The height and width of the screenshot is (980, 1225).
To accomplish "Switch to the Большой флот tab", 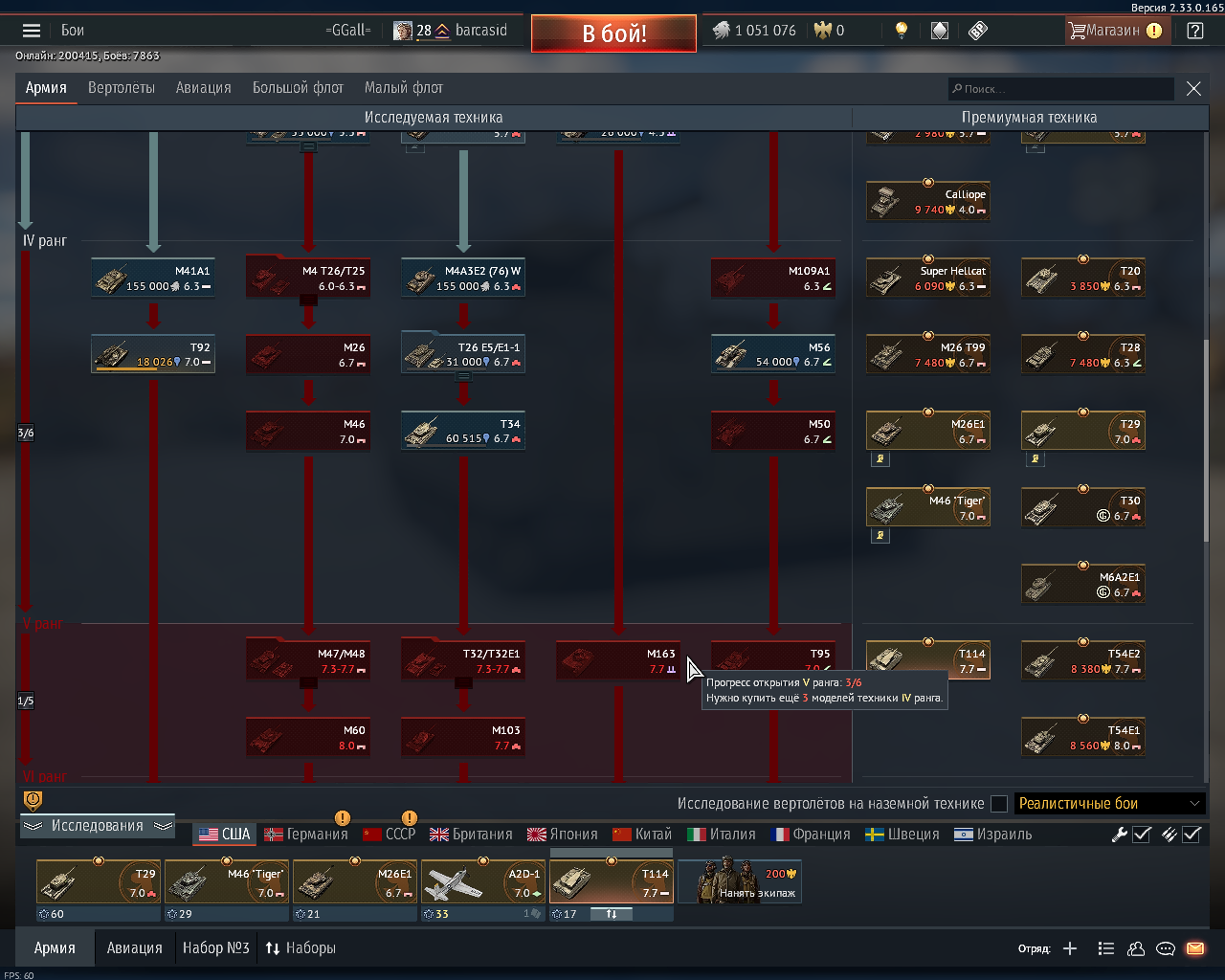I will pos(298,88).
